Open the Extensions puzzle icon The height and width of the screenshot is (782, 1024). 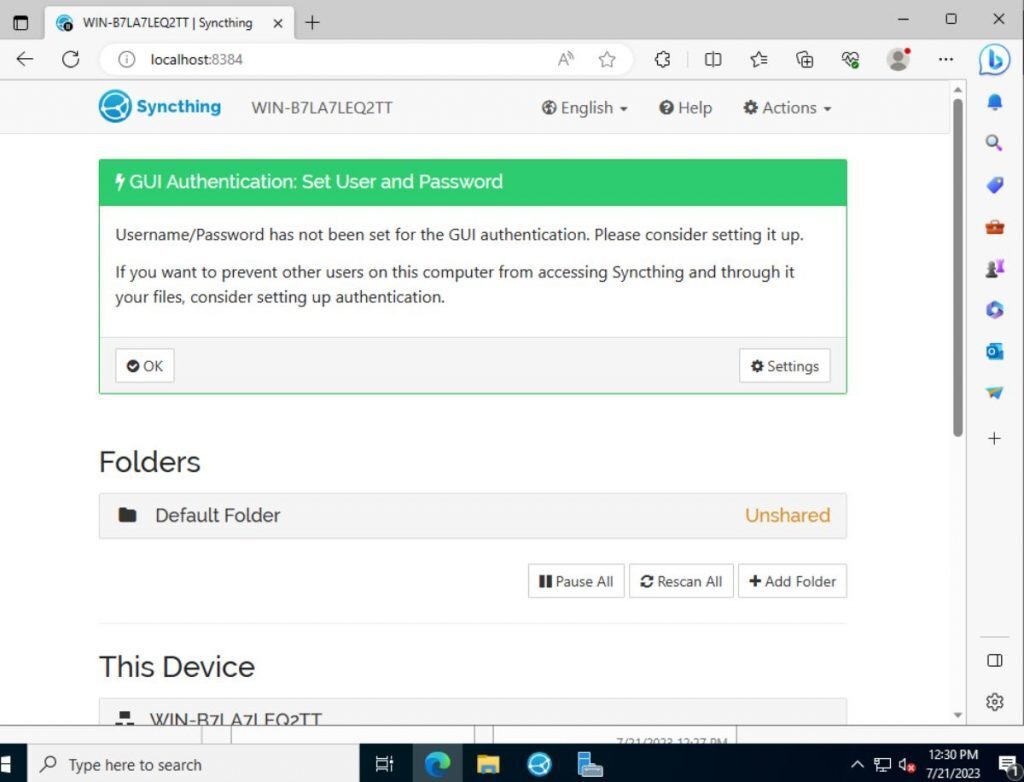(x=662, y=59)
